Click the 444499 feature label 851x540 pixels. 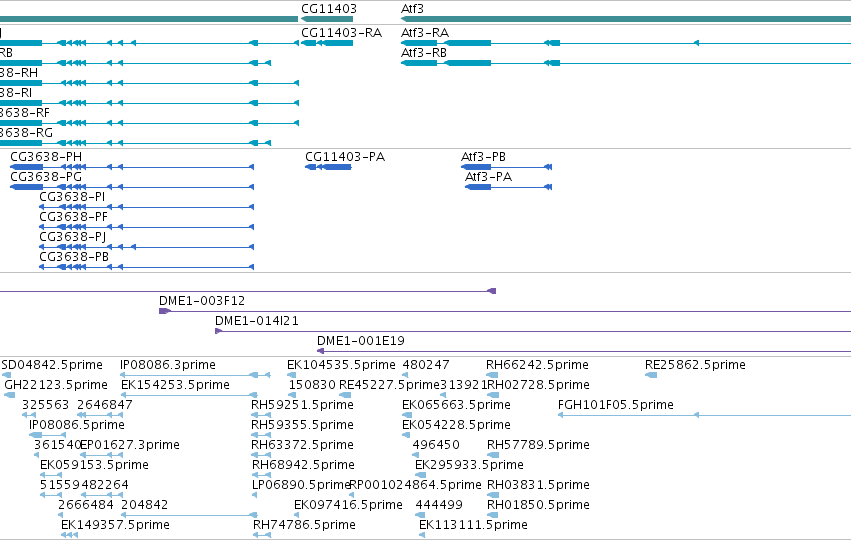pyautogui.click(x=439, y=505)
